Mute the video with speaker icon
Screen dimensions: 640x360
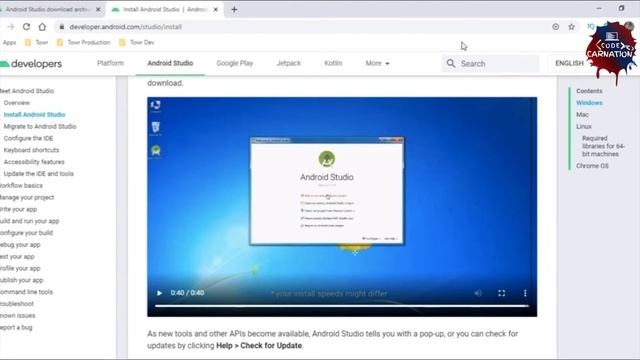[478, 293]
